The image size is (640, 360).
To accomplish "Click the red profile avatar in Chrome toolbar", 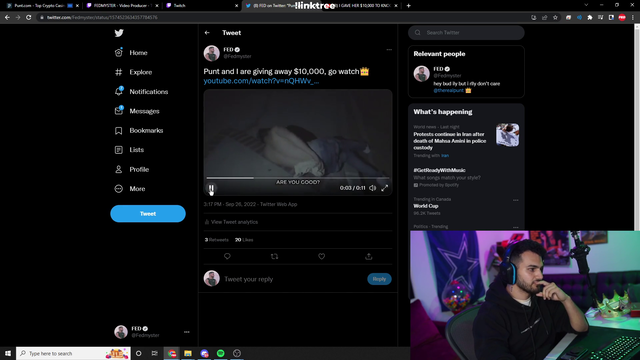I will tap(622, 18).
